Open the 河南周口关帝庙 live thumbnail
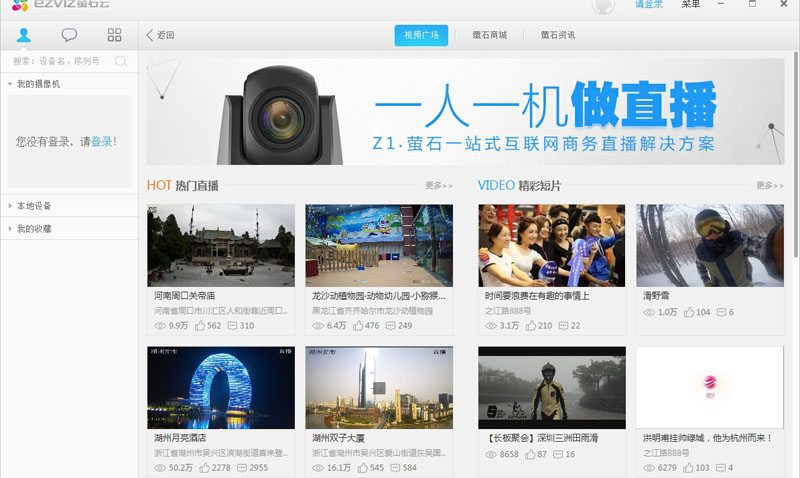 click(x=221, y=245)
